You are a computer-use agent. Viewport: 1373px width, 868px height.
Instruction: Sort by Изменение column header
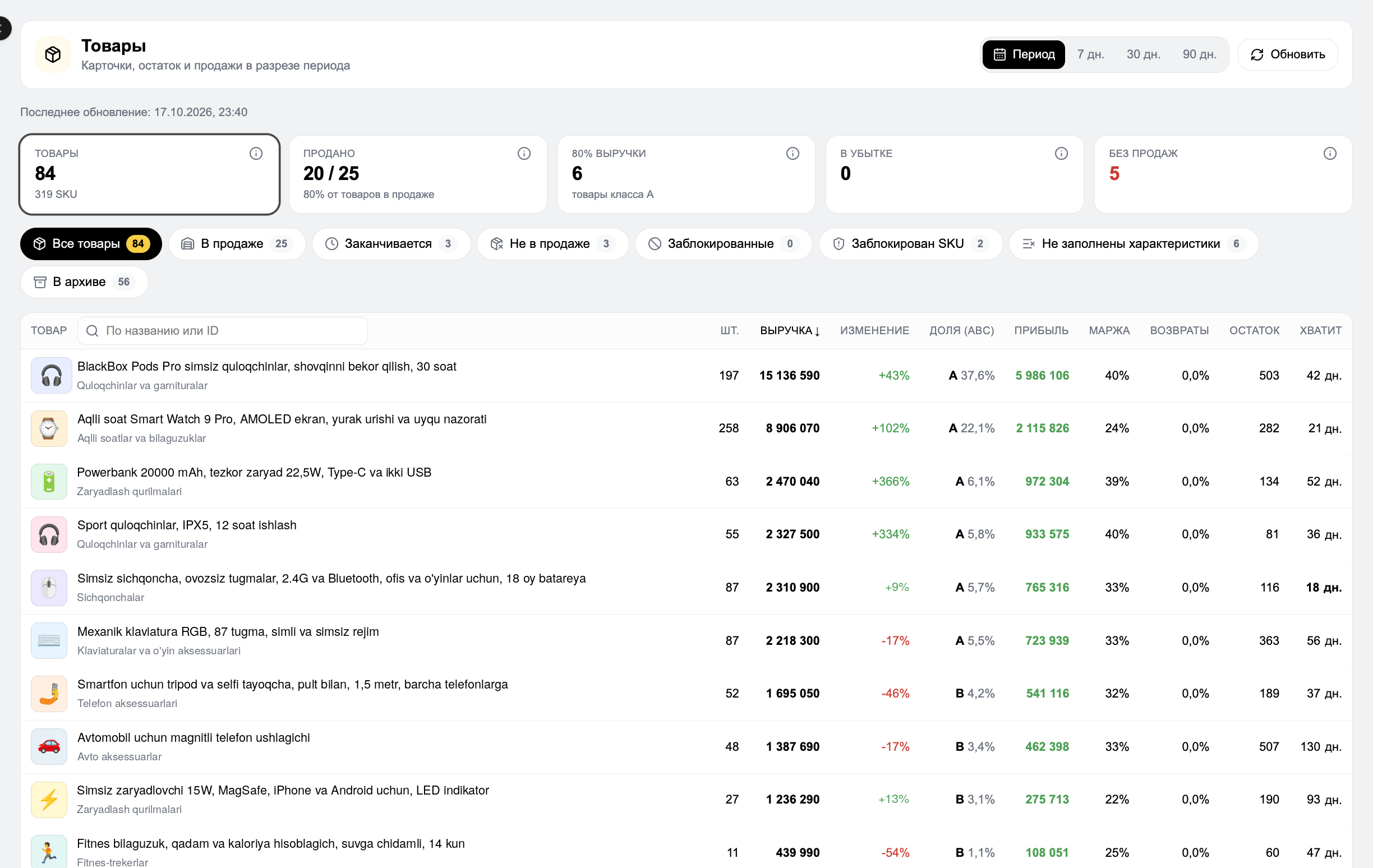[874, 331]
